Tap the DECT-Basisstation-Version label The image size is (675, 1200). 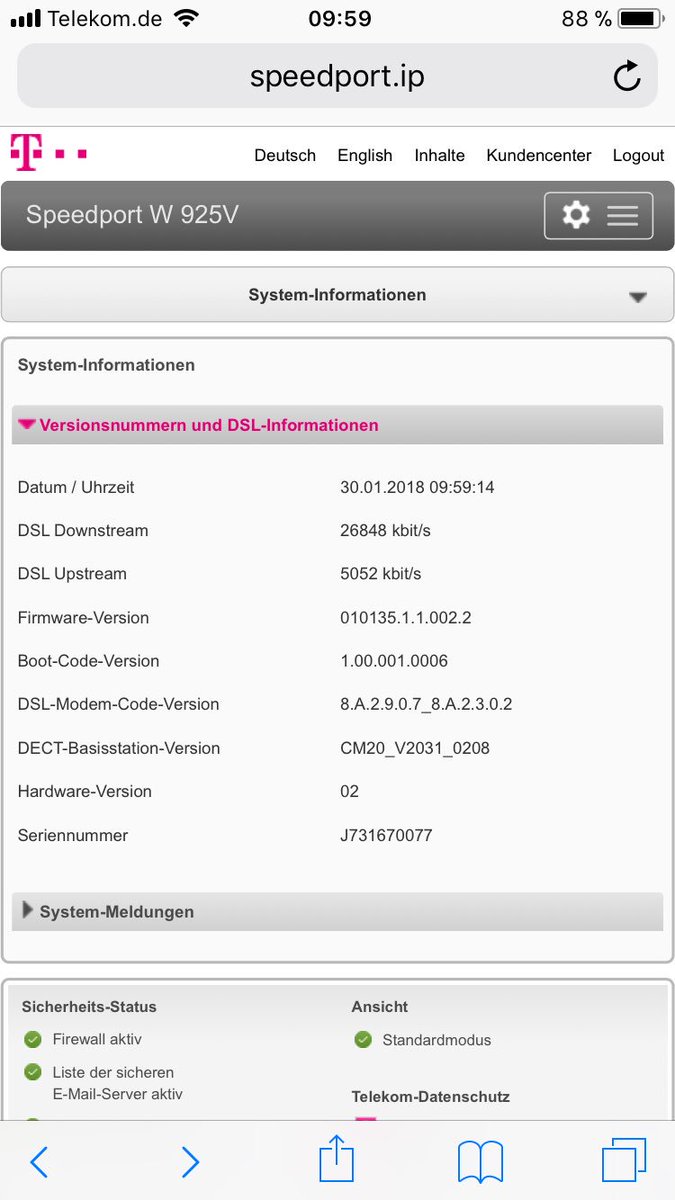pyautogui.click(x=119, y=748)
